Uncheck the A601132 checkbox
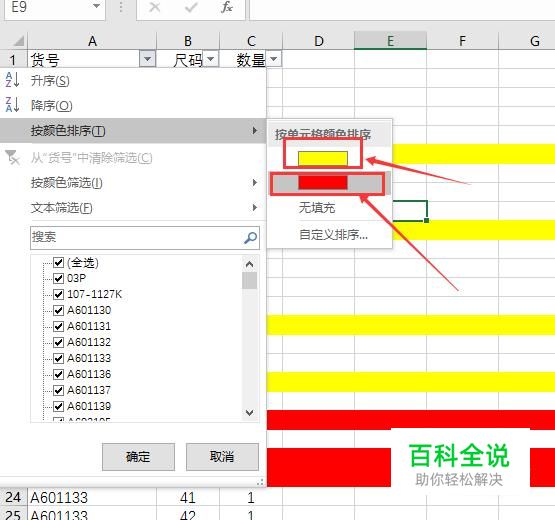555x520 pixels. click(58, 342)
